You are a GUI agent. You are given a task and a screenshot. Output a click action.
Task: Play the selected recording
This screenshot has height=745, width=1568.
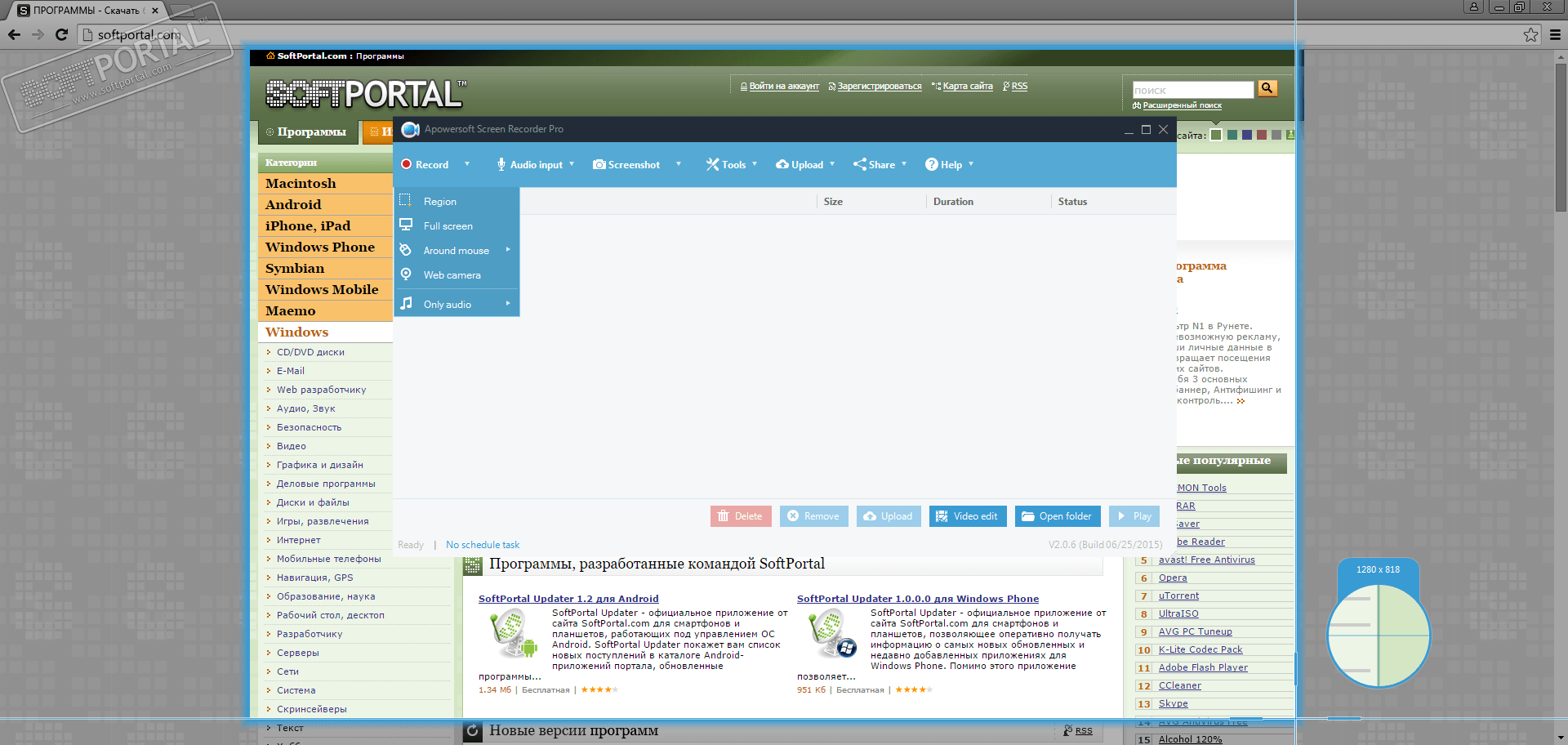pos(1134,516)
